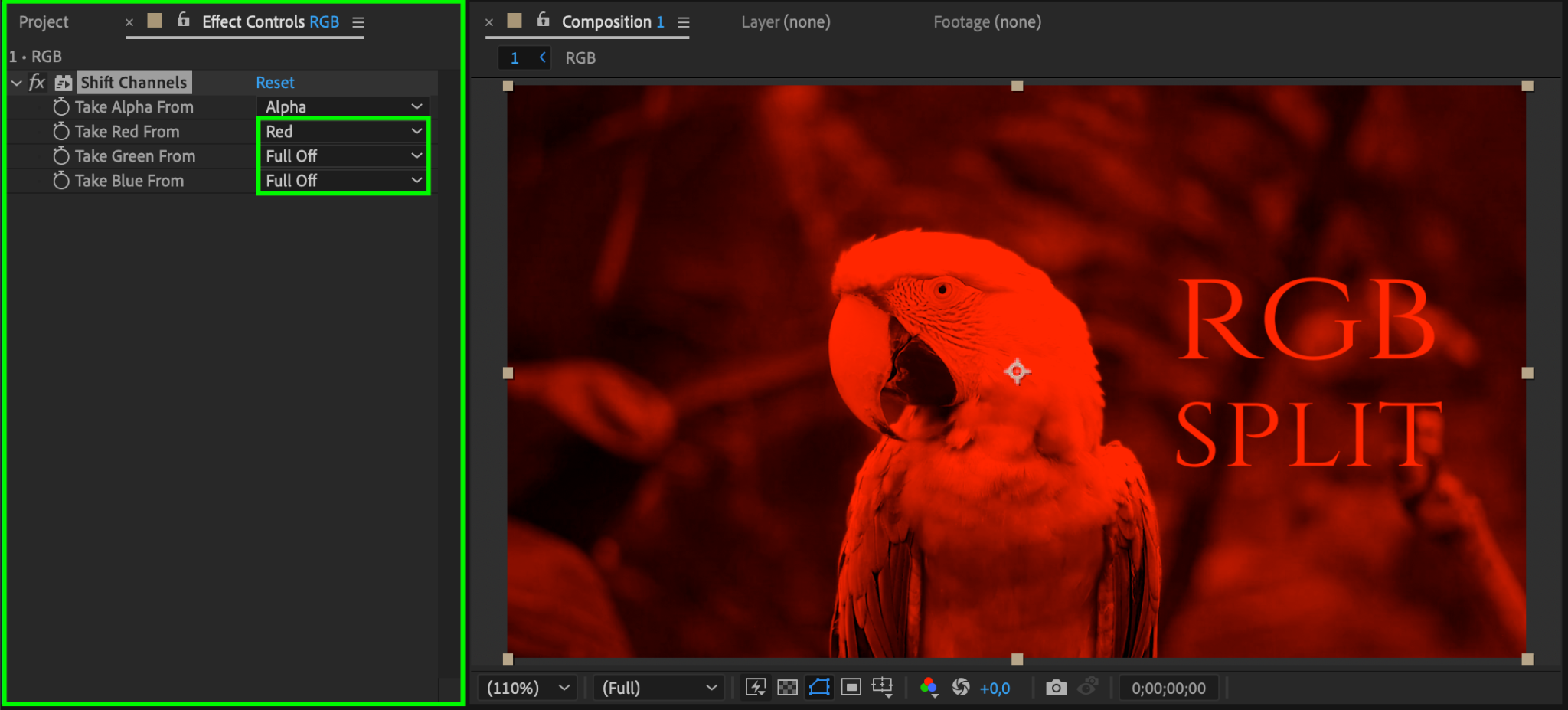Click the Region of Interest icon
This screenshot has width=1568, height=710.
851,688
